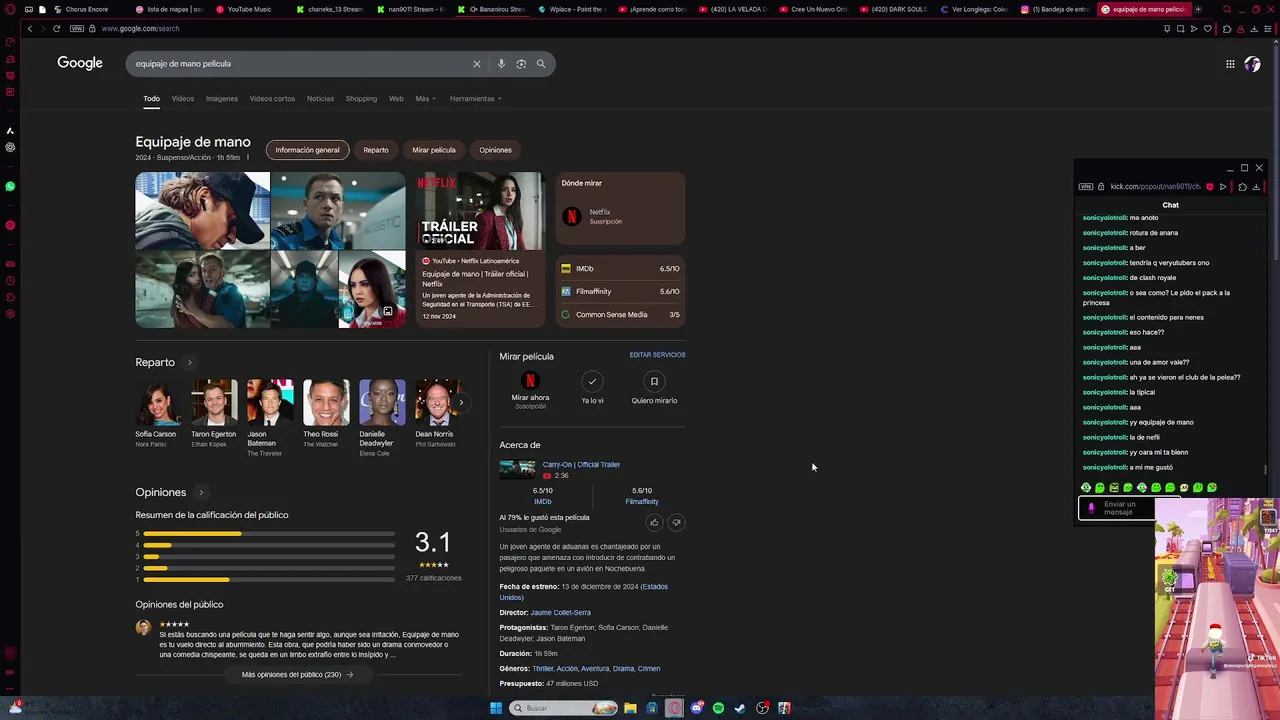Open the Filmaffinity 5.6/10 rating row
Image resolution: width=1280 pixels, height=720 pixels.
coord(620,292)
